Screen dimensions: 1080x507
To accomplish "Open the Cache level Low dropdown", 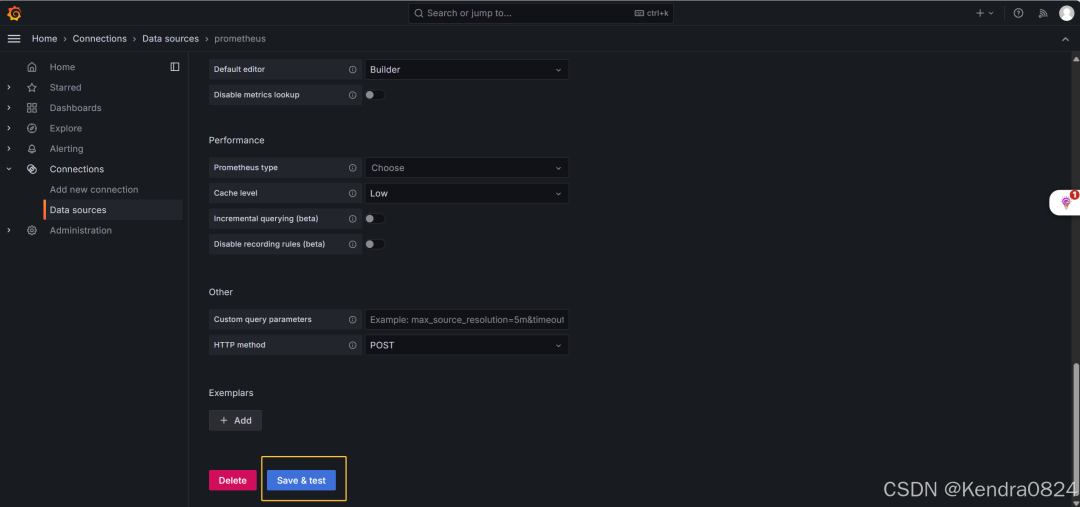I will tap(467, 194).
